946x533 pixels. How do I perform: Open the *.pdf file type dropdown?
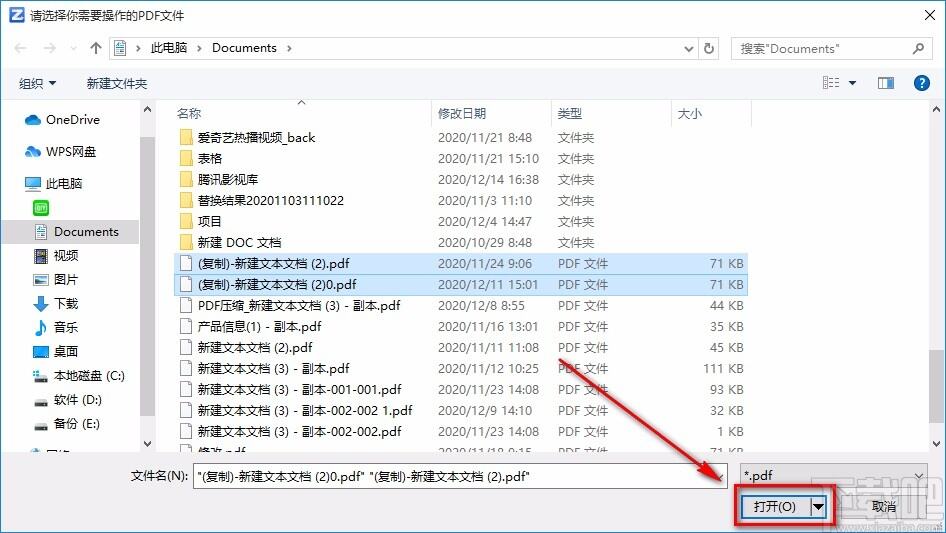tap(834, 476)
